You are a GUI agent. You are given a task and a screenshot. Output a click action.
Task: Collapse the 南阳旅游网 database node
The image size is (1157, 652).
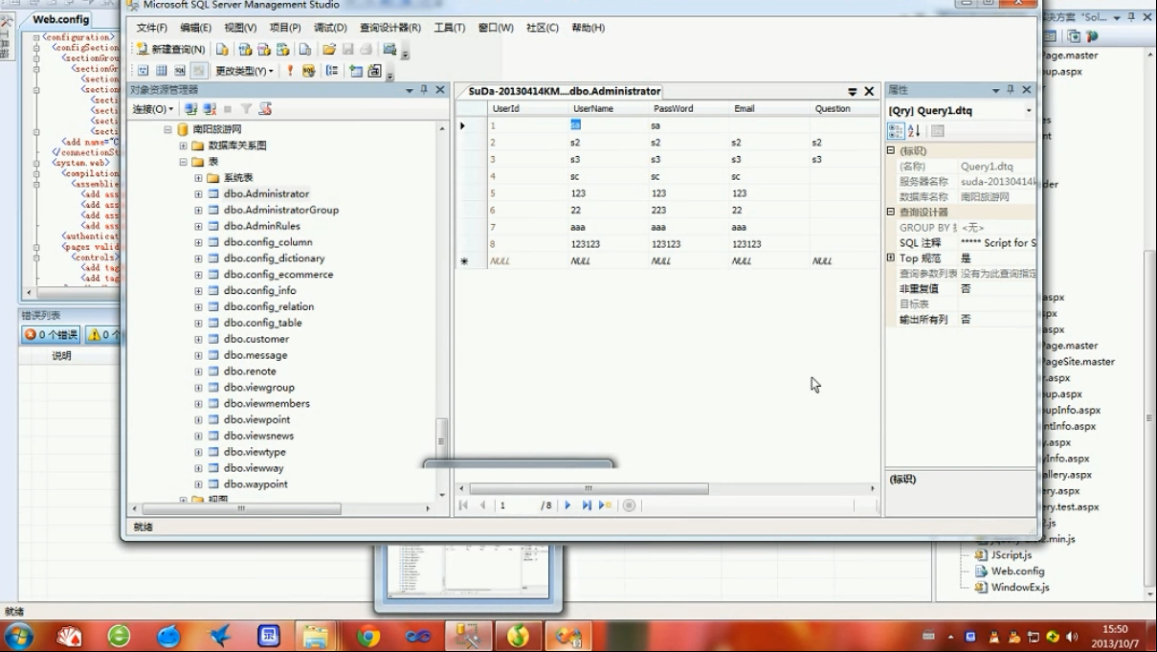click(x=167, y=129)
